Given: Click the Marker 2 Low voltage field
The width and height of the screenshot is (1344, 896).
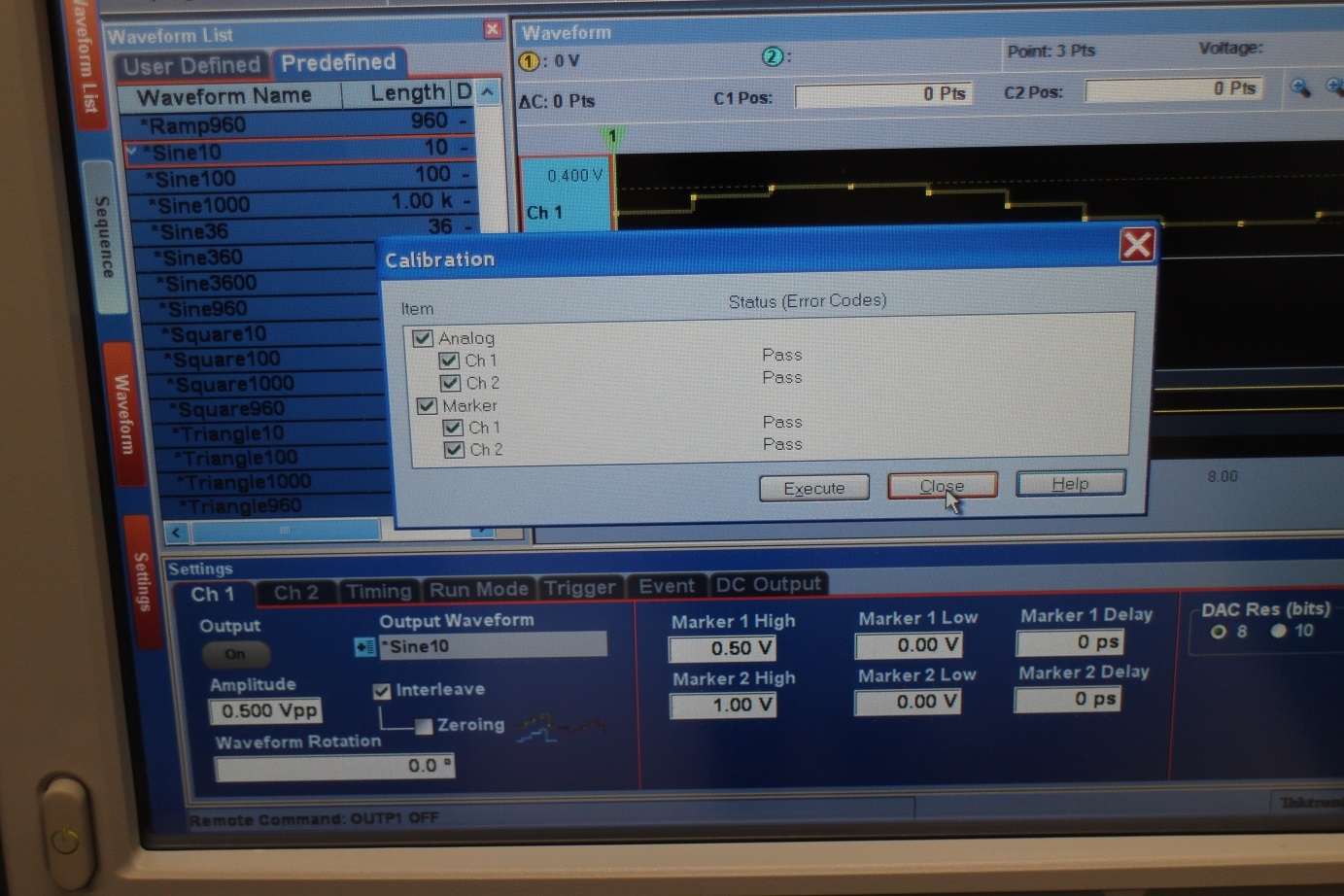Looking at the screenshot, I should click(909, 702).
